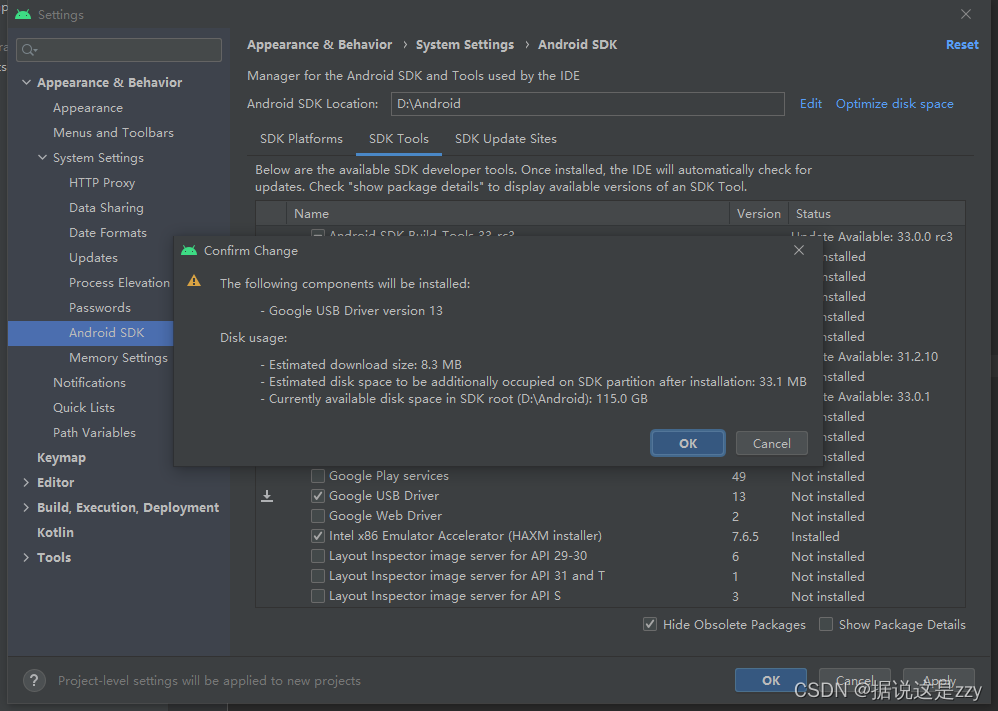This screenshot has width=998, height=711.
Task: Open Memory Settings page
Action: [x=118, y=358]
